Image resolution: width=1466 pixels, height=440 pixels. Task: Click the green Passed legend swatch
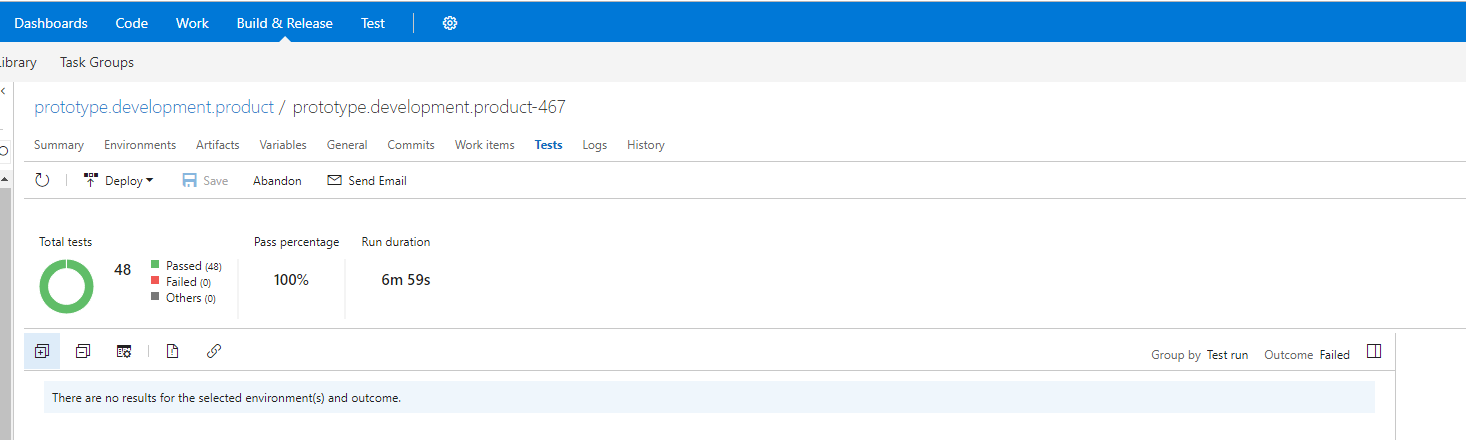pyautogui.click(x=155, y=265)
